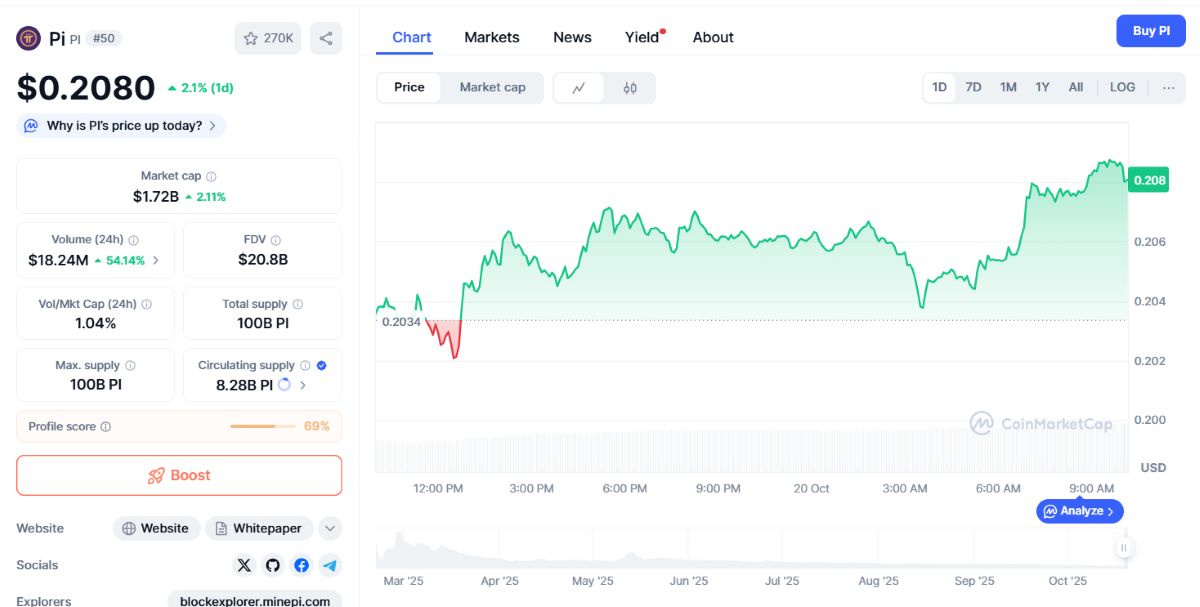
Task: Click the FDV info icon
Action: (276, 240)
